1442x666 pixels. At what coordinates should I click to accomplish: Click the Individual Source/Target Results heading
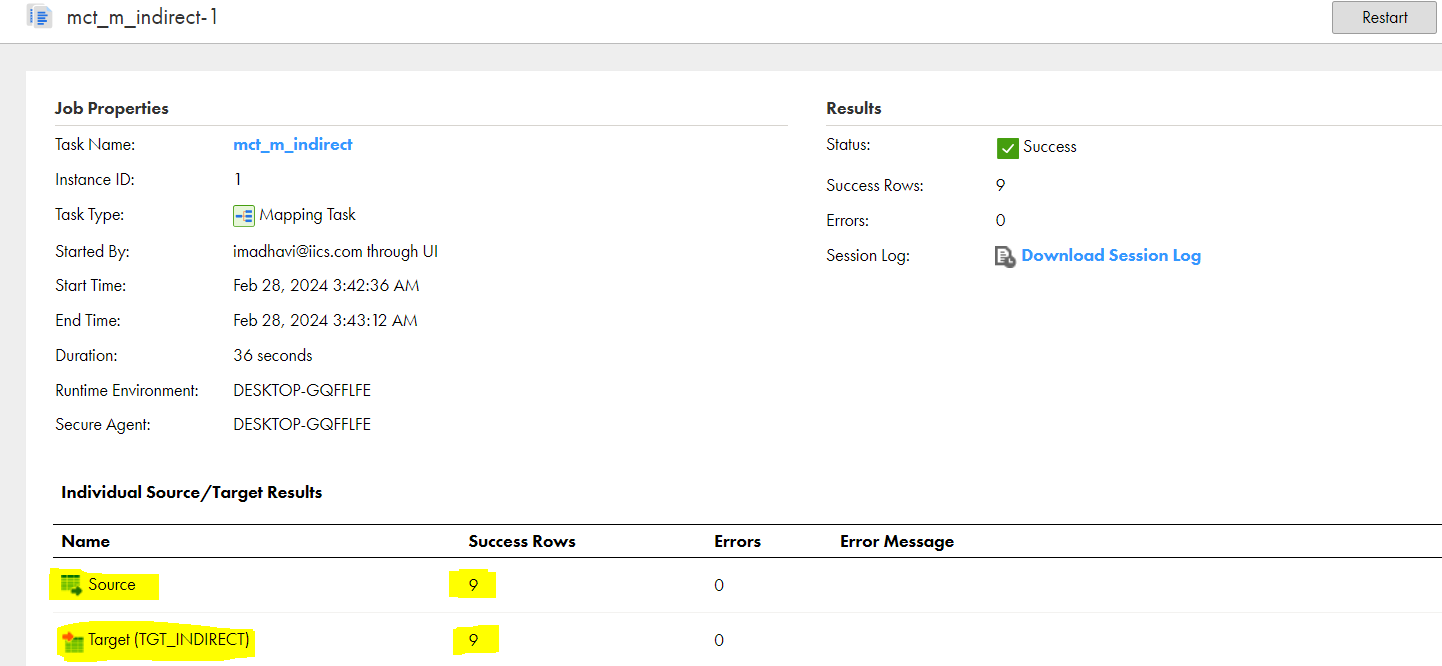[192, 492]
